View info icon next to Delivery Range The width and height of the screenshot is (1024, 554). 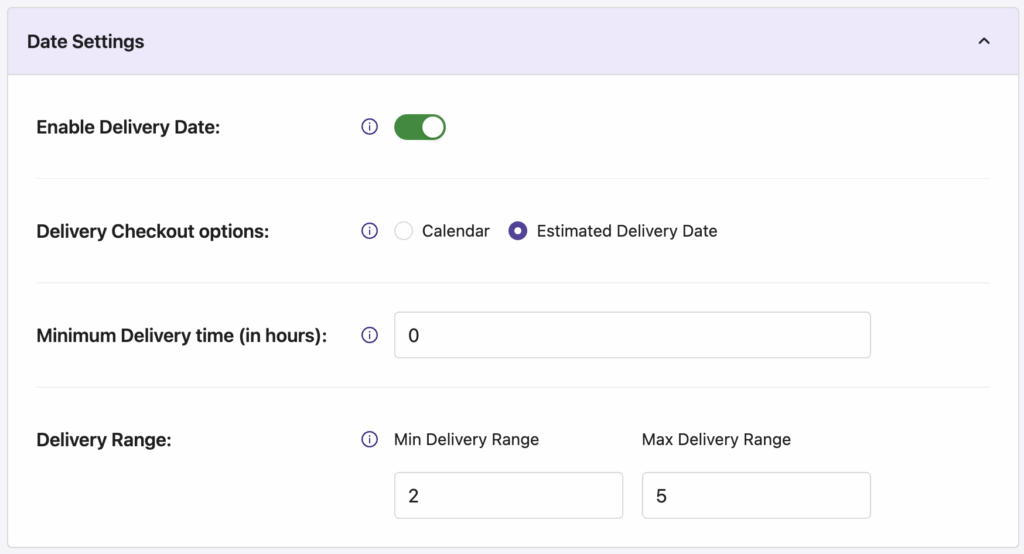point(370,439)
